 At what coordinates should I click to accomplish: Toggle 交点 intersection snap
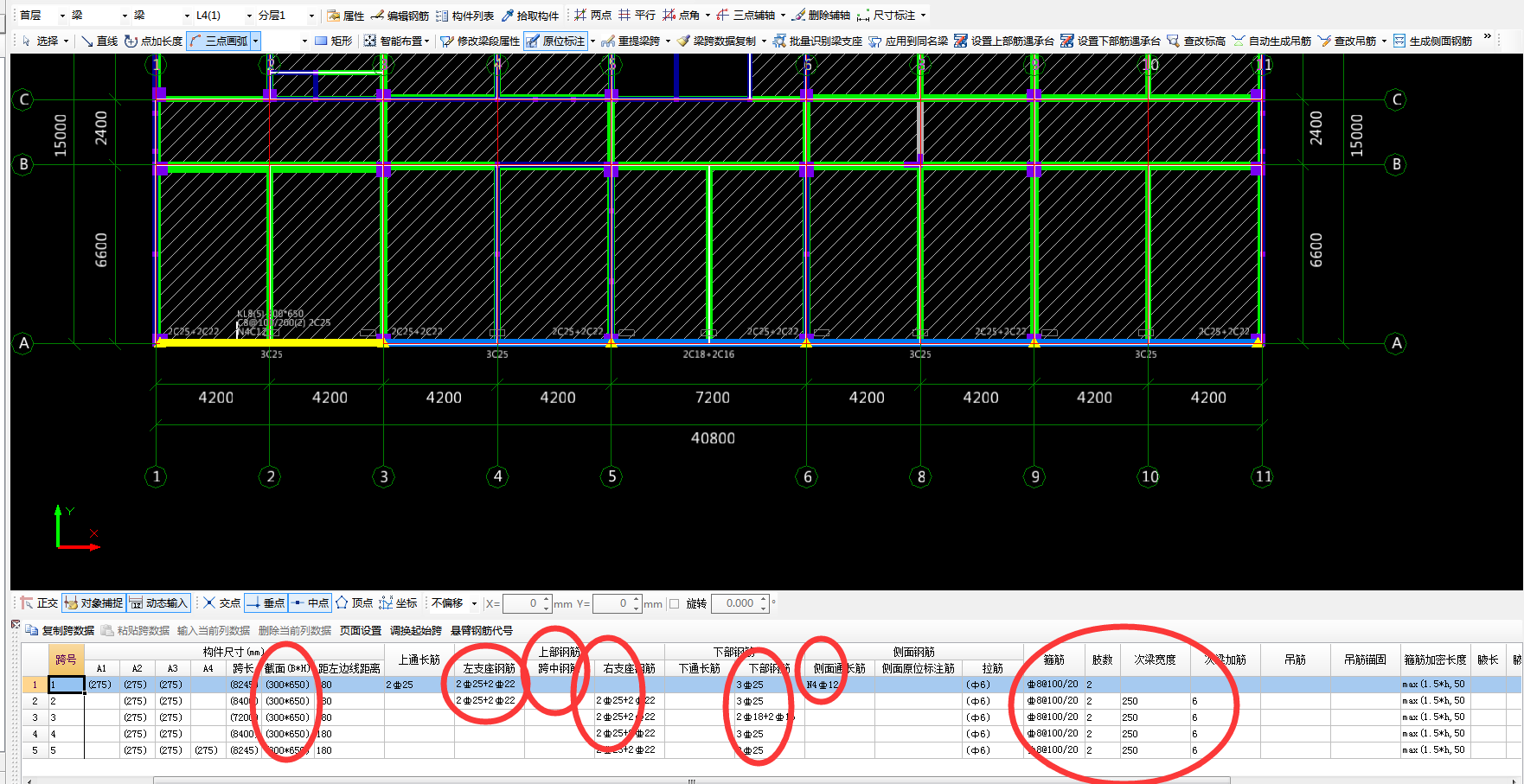pos(221,603)
